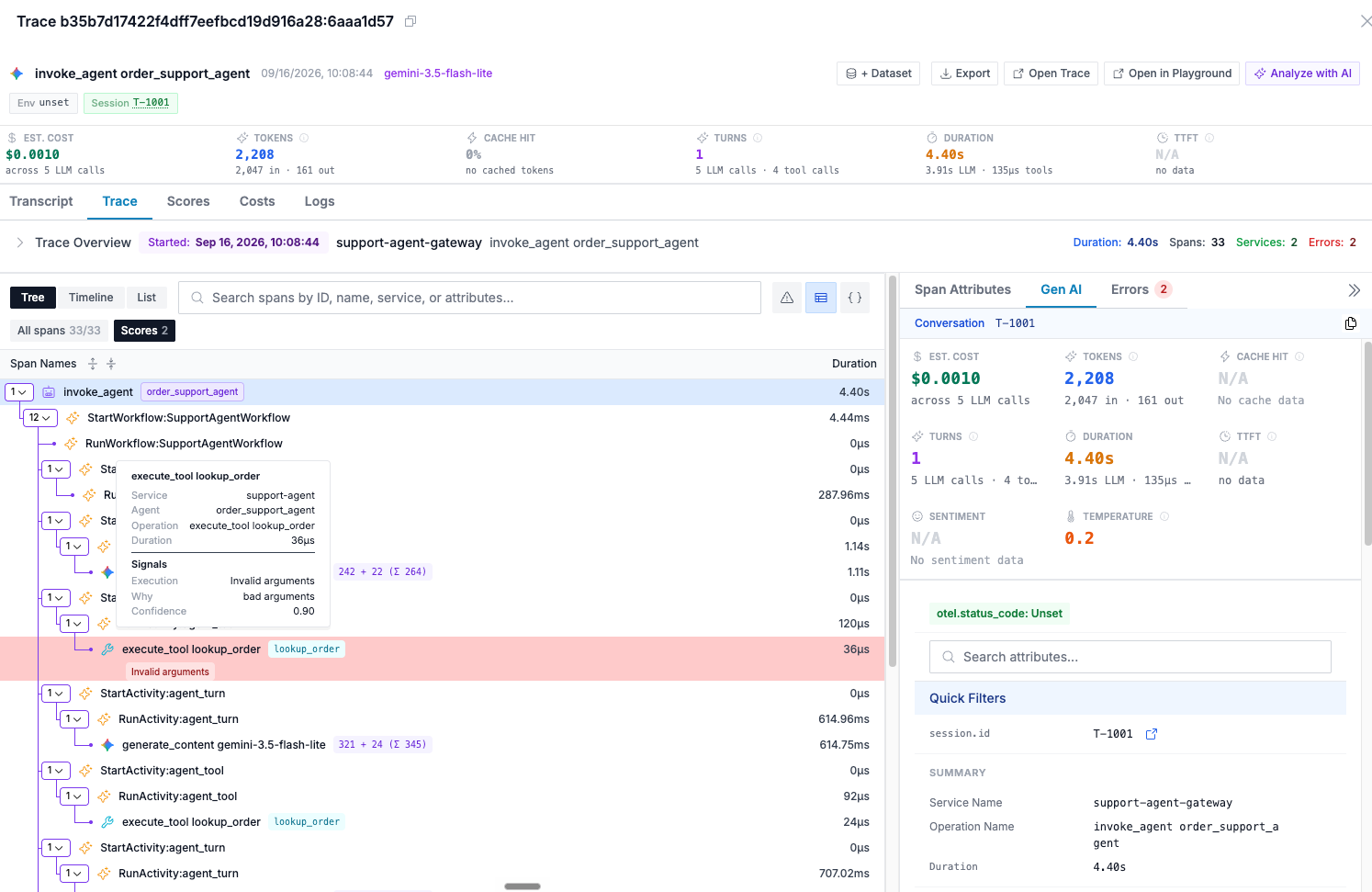The width and height of the screenshot is (1372, 892).
Task: Switch to table view icon
Action: (x=821, y=298)
